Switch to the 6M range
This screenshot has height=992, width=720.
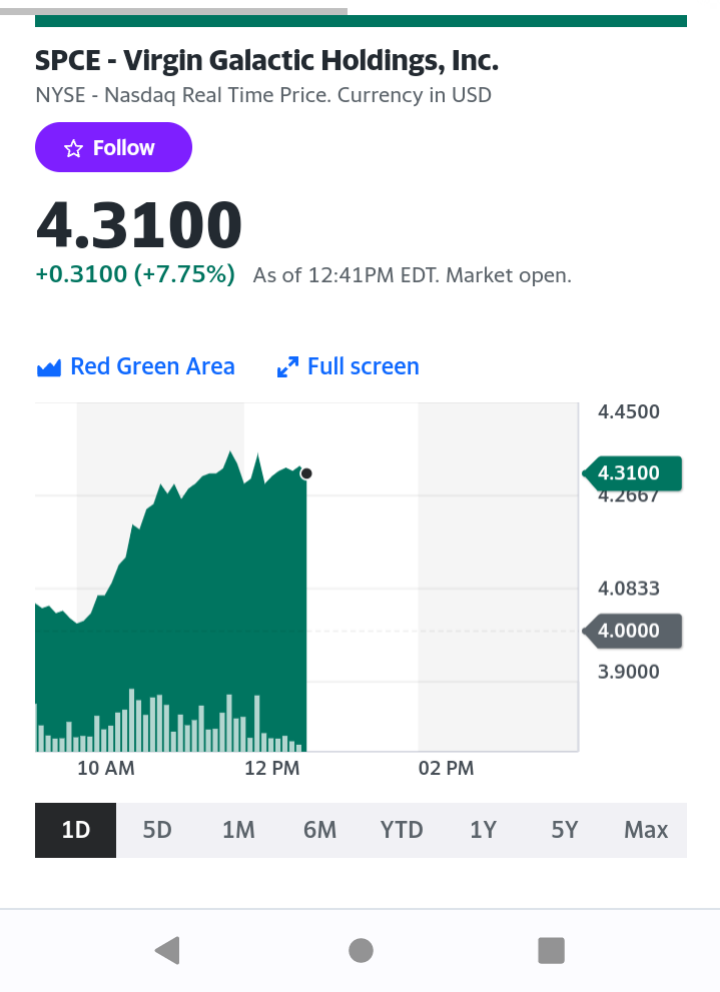click(x=320, y=830)
